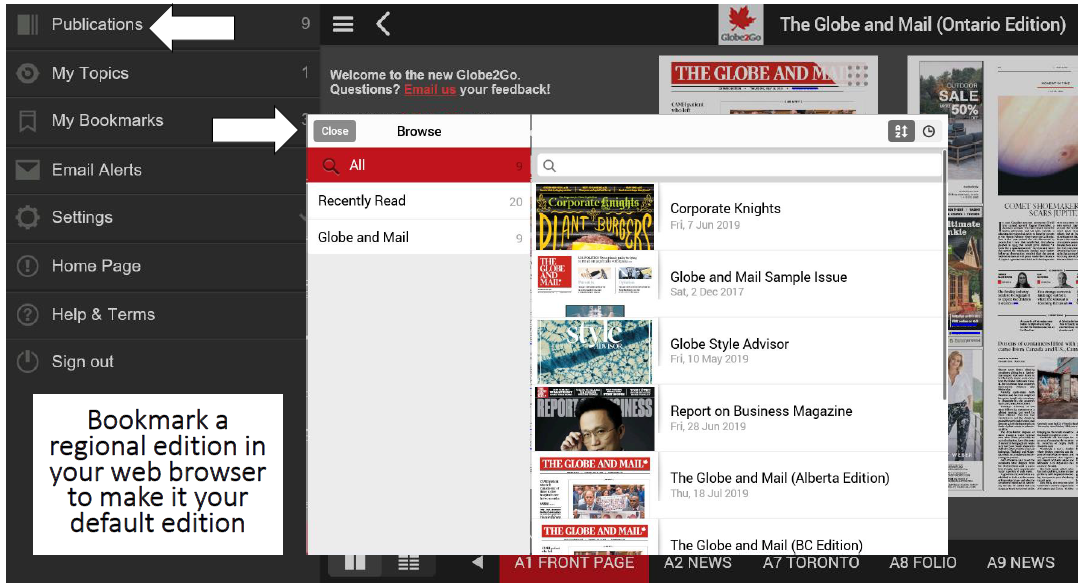Switch to thumbnail grid view in bottom bar
Viewport: 1084px width, 588px height.
(x=408, y=563)
